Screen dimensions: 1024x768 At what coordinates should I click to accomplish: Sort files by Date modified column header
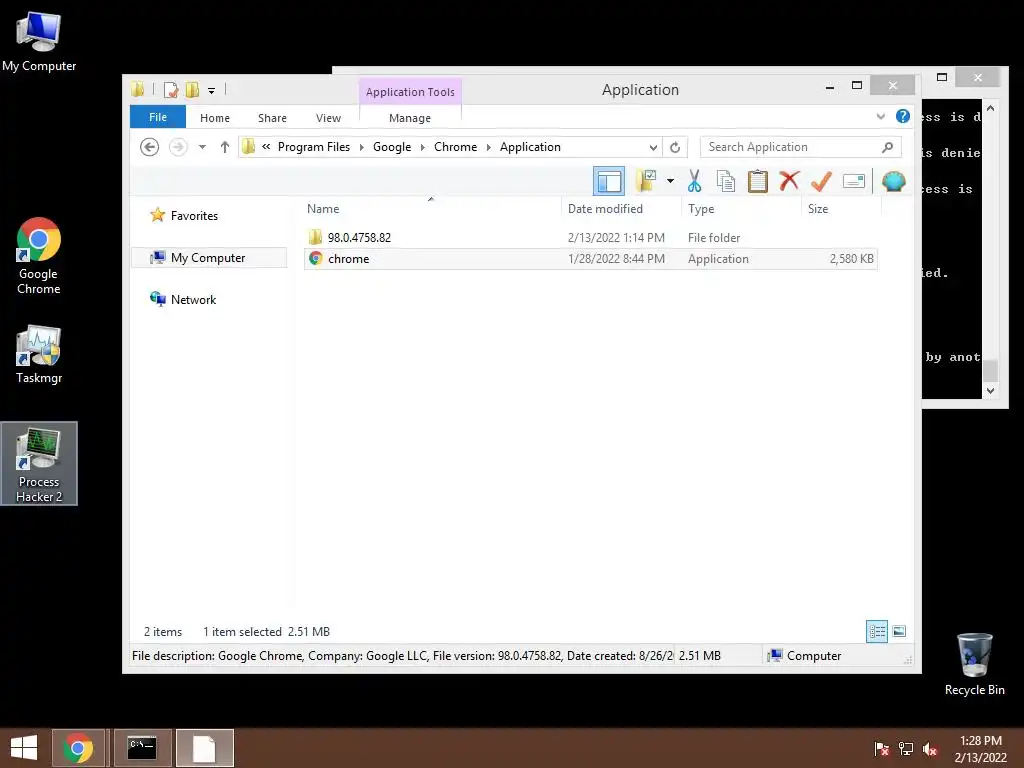pyautogui.click(x=620, y=208)
